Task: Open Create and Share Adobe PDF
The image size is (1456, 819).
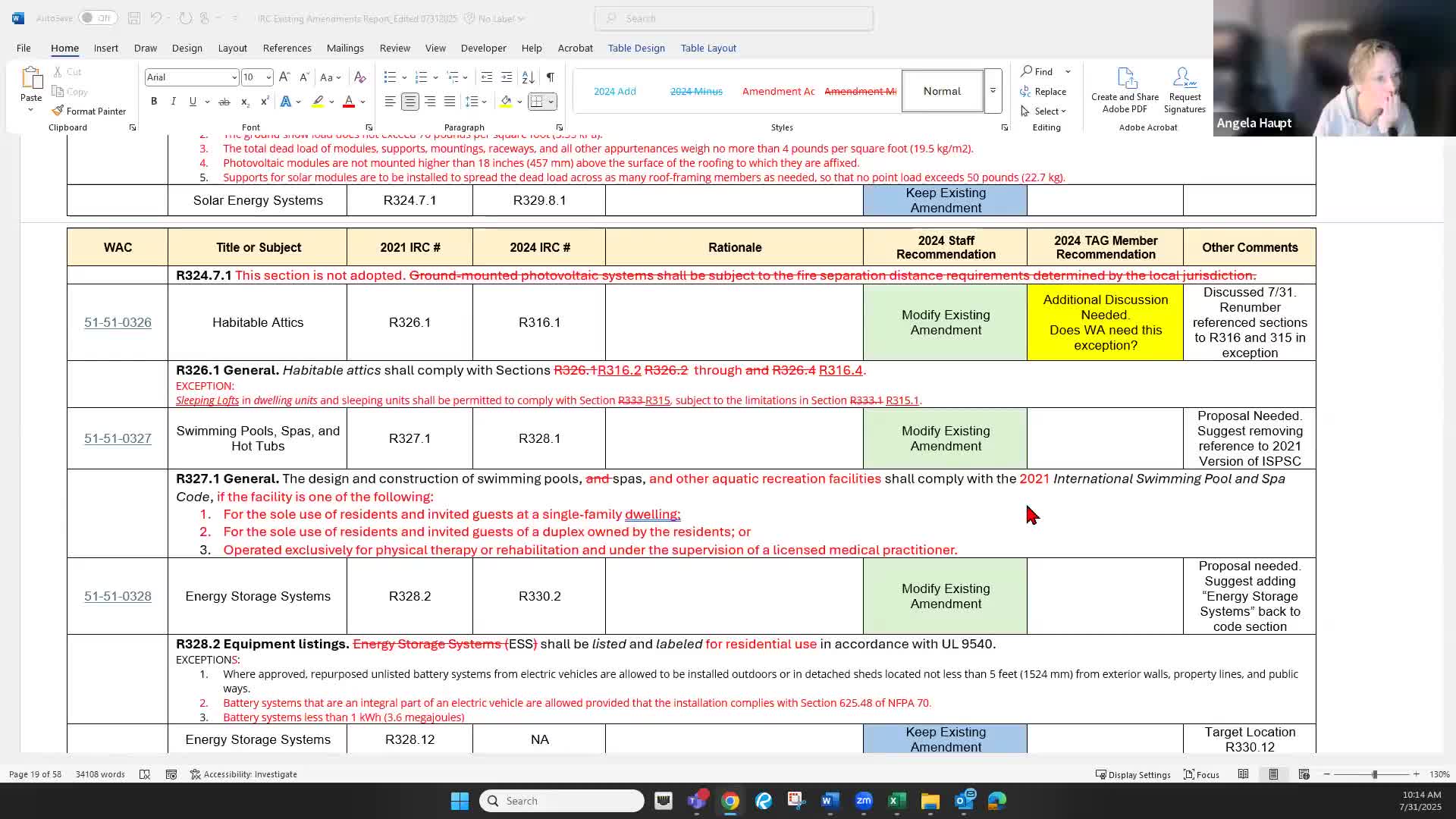Action: [x=1125, y=90]
